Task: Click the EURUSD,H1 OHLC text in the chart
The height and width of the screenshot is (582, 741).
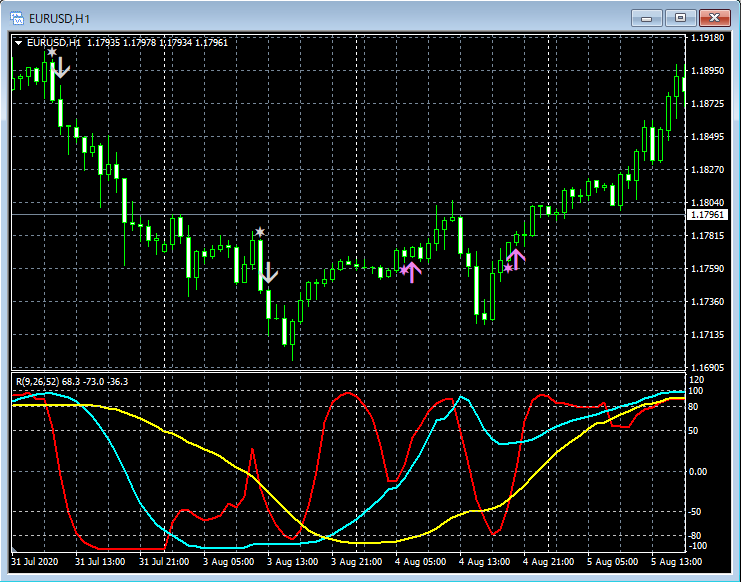Action: pos(127,43)
